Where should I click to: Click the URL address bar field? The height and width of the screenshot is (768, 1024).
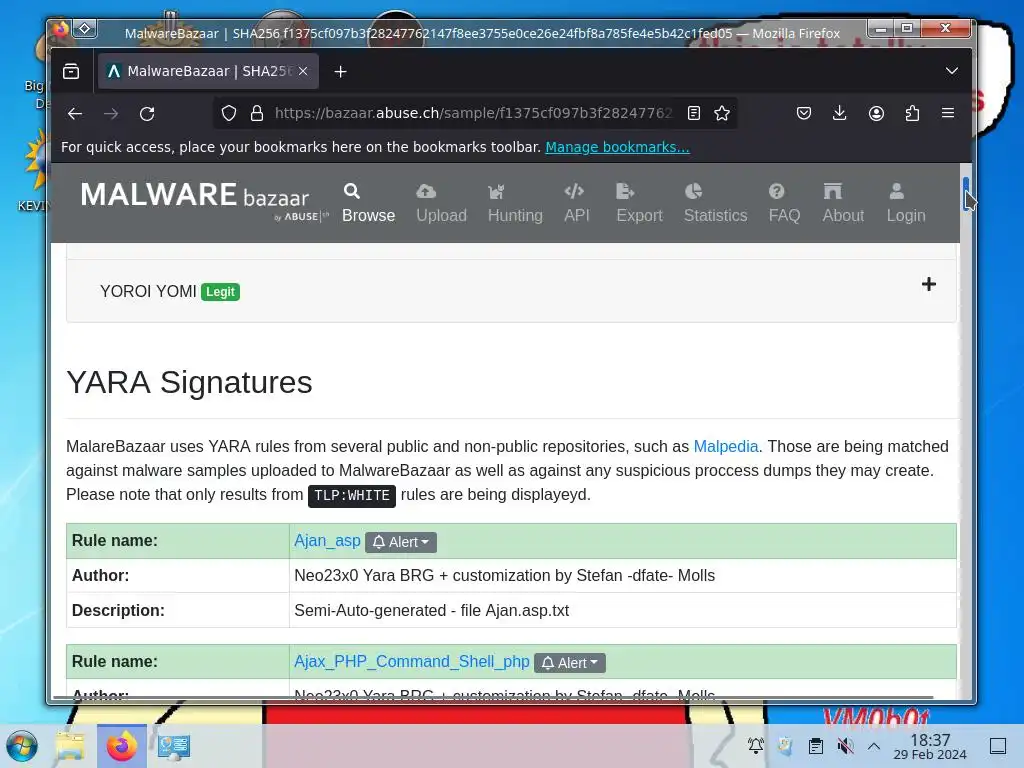[473, 114]
